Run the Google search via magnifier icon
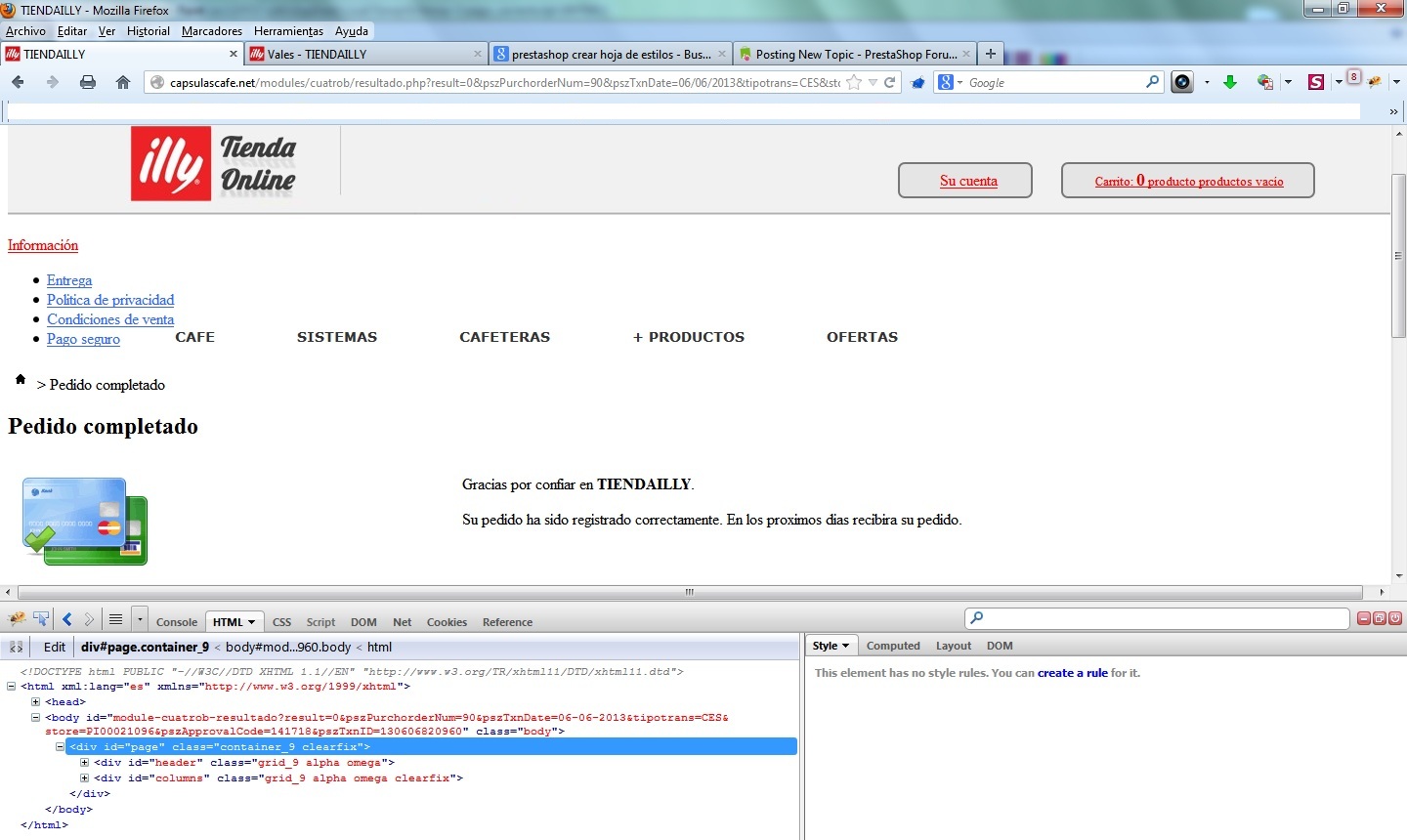1407x840 pixels. [x=1153, y=82]
